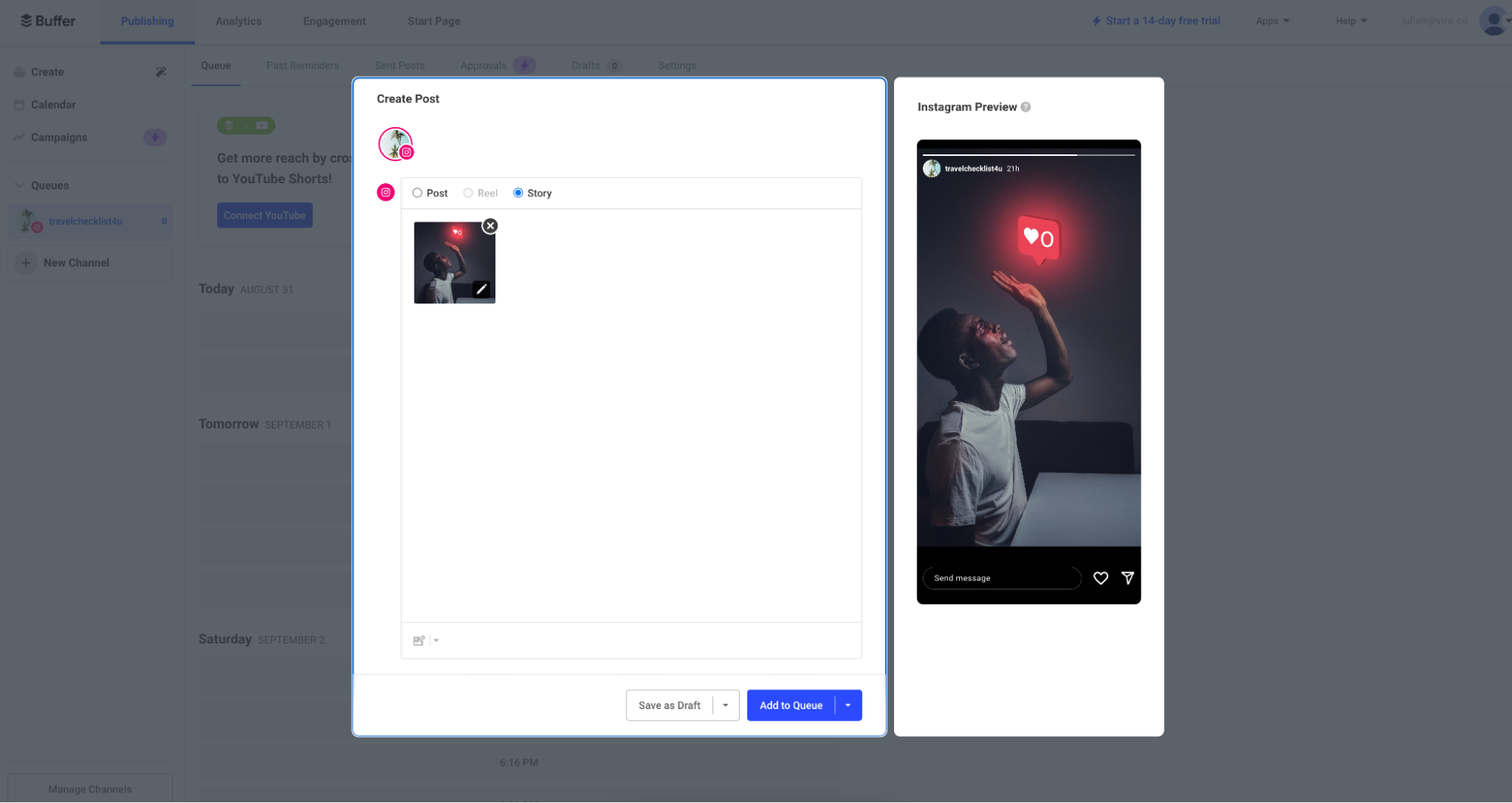Viewport: 1512px width, 803px height.
Task: Open Campaigns in the sidebar
Action: 59,137
